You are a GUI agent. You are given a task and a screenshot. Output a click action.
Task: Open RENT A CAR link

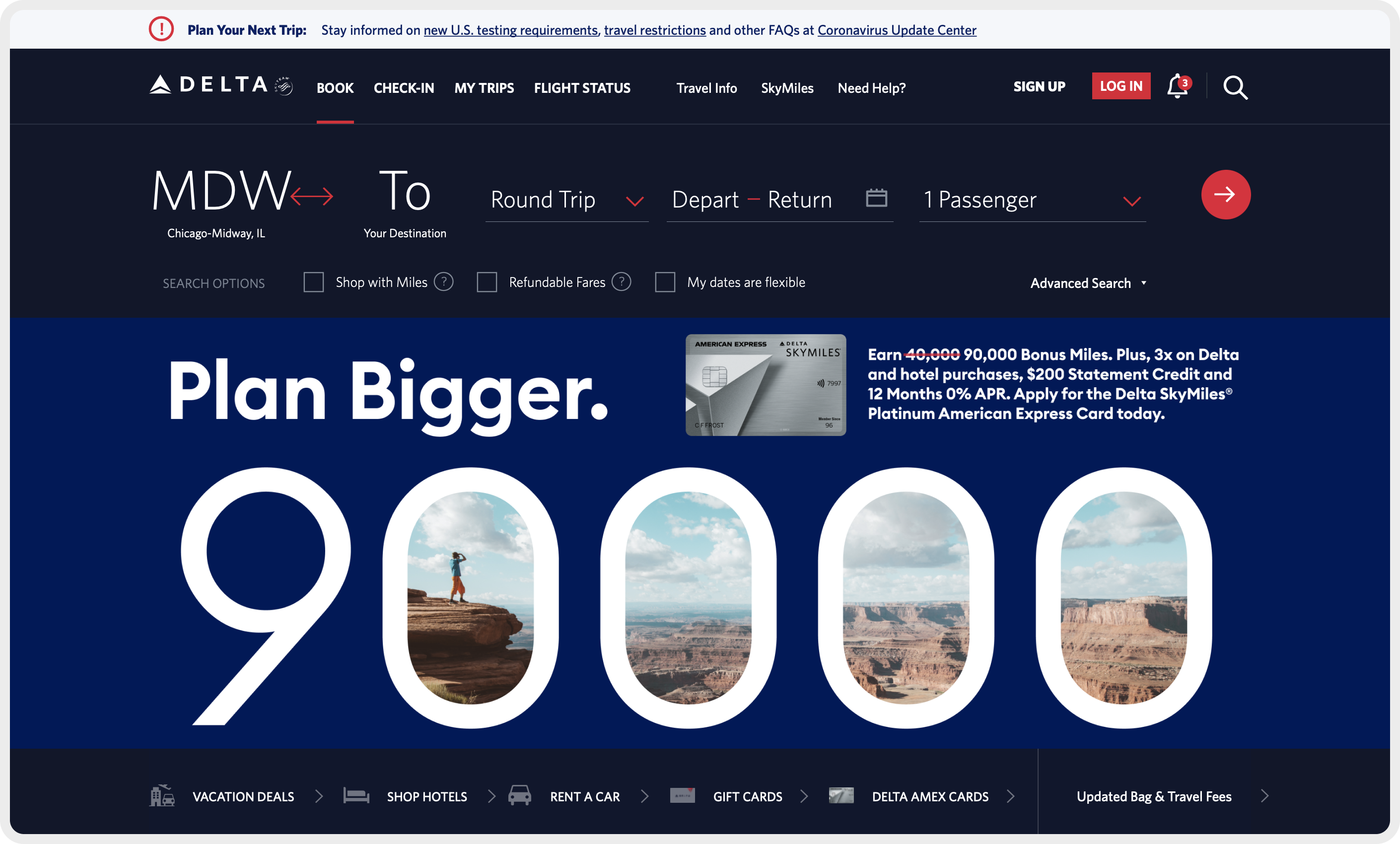[585, 796]
